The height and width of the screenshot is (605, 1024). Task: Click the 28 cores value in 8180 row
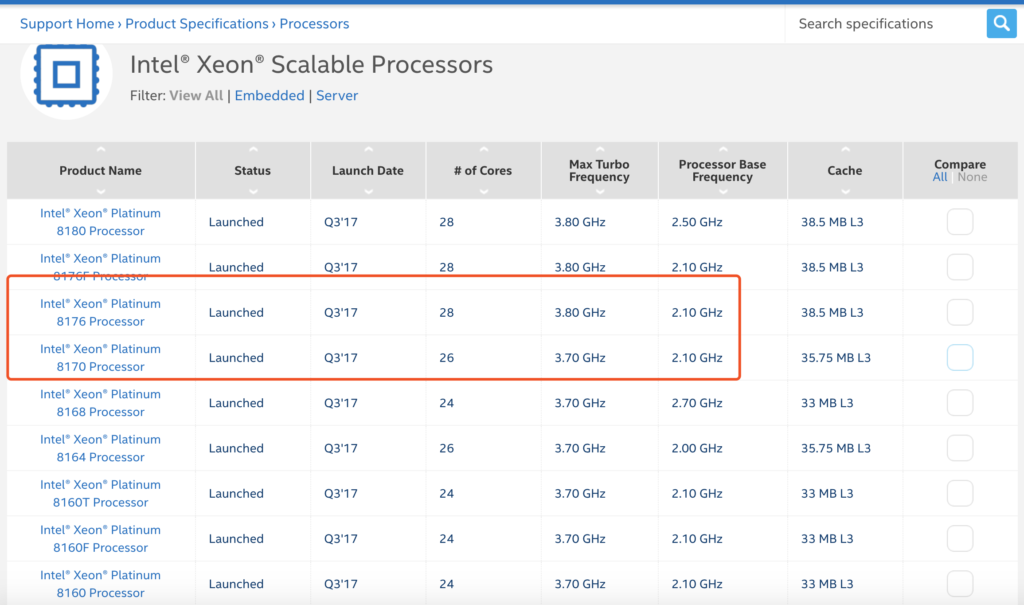coord(447,222)
